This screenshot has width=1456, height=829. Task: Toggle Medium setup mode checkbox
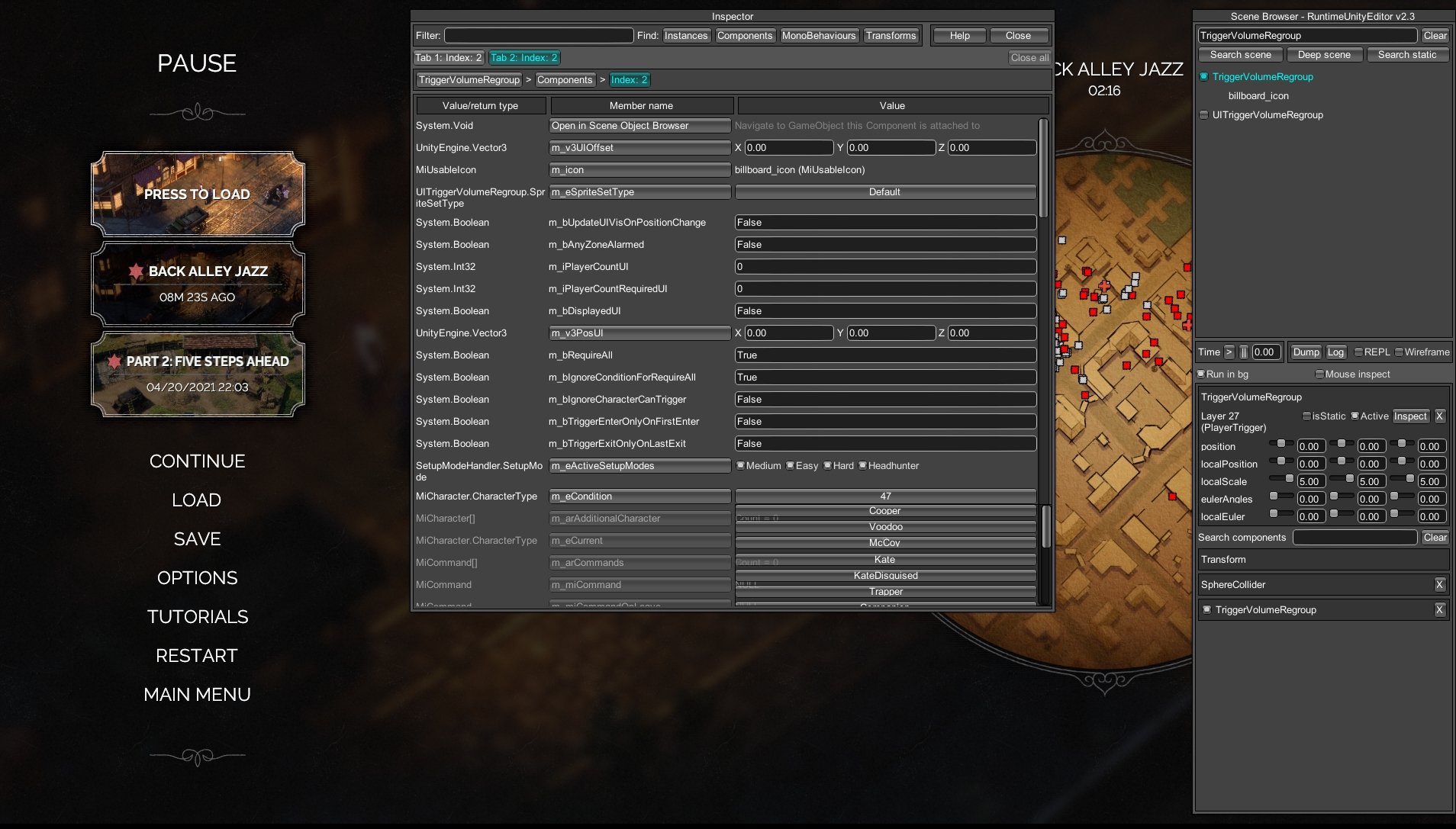coord(740,465)
